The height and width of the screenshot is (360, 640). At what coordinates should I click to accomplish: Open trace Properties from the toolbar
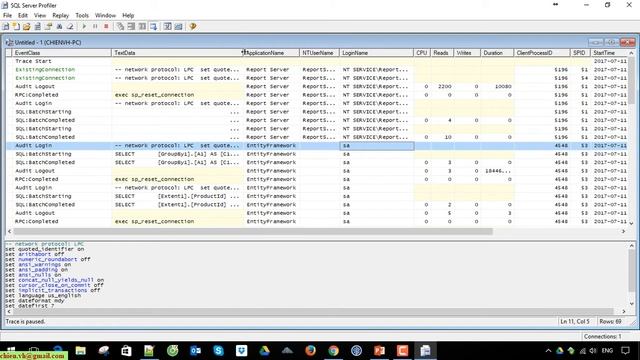(48, 27)
